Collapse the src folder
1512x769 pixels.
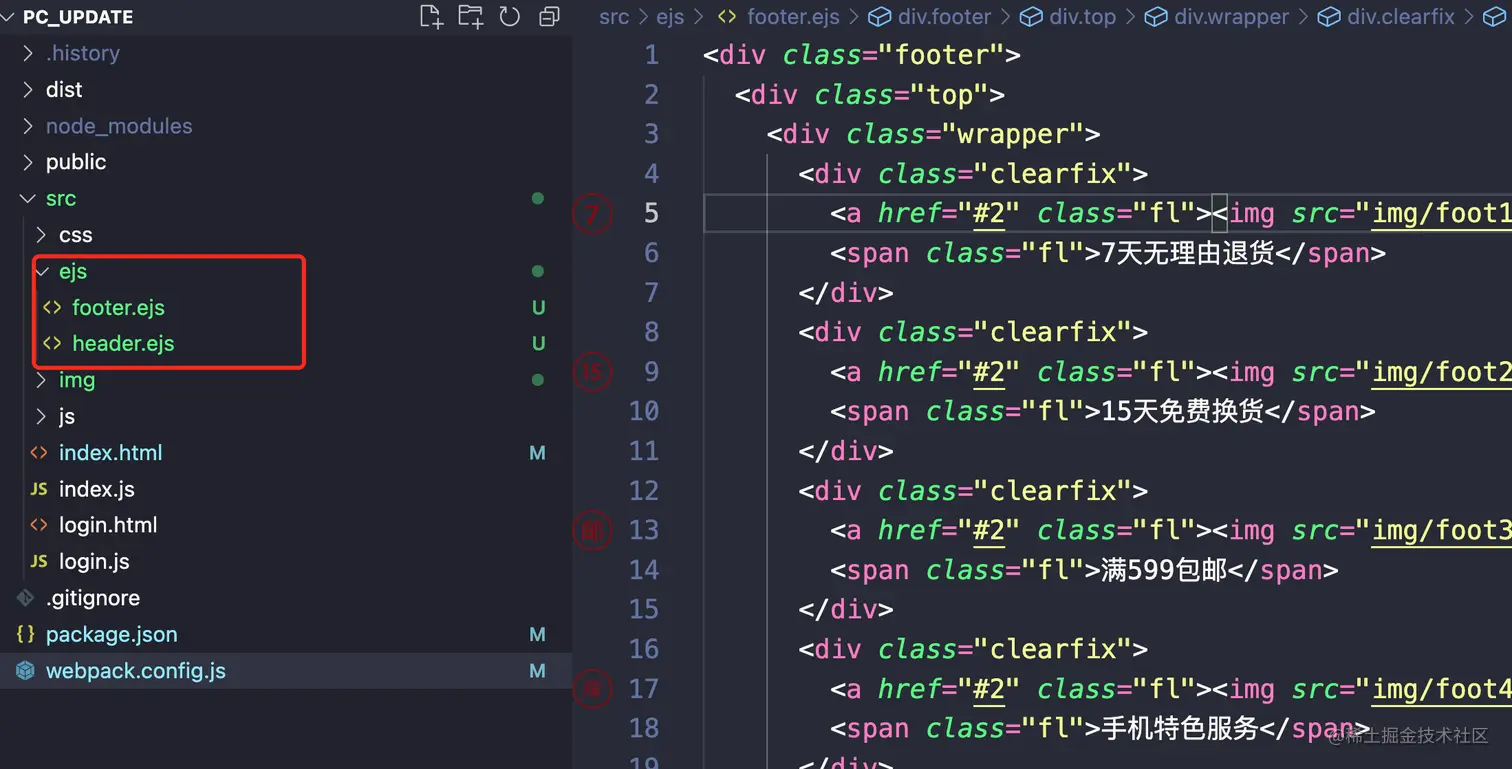click(28, 198)
